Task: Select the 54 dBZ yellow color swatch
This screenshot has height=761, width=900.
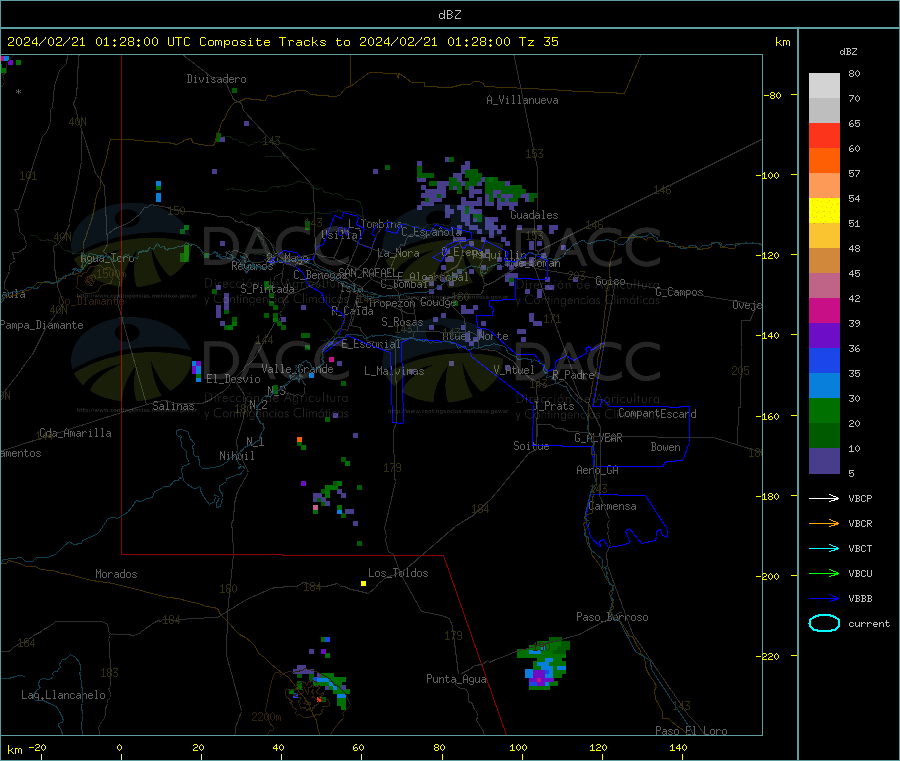Action: tap(824, 211)
